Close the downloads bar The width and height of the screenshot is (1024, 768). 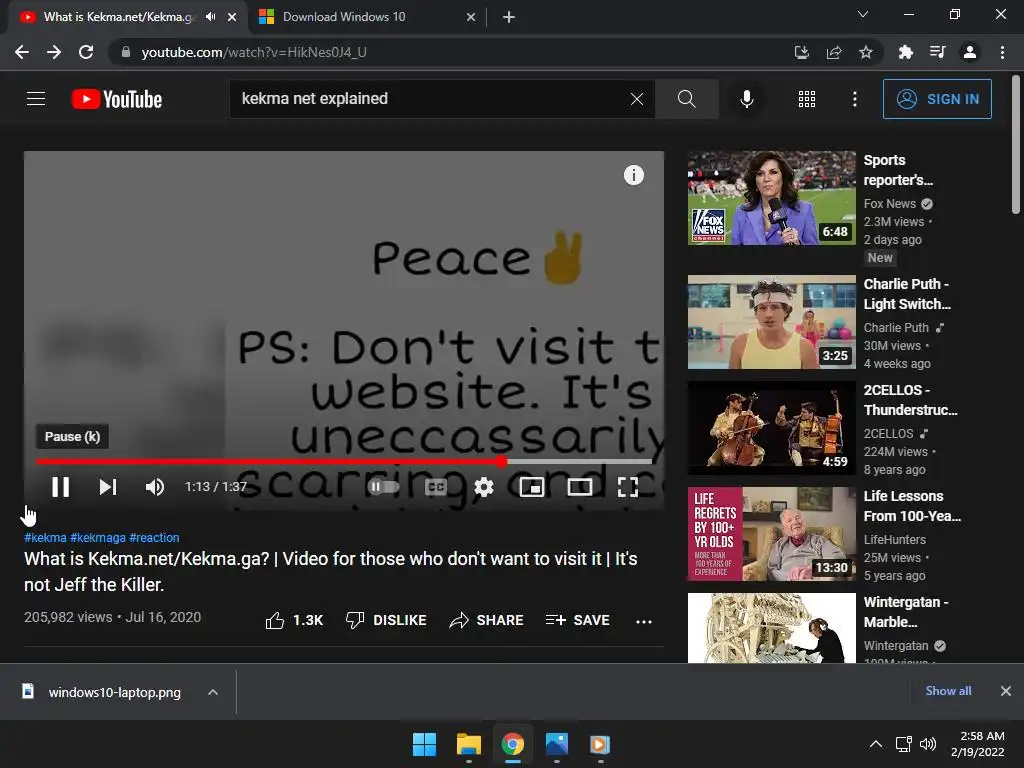pyautogui.click(x=1006, y=691)
